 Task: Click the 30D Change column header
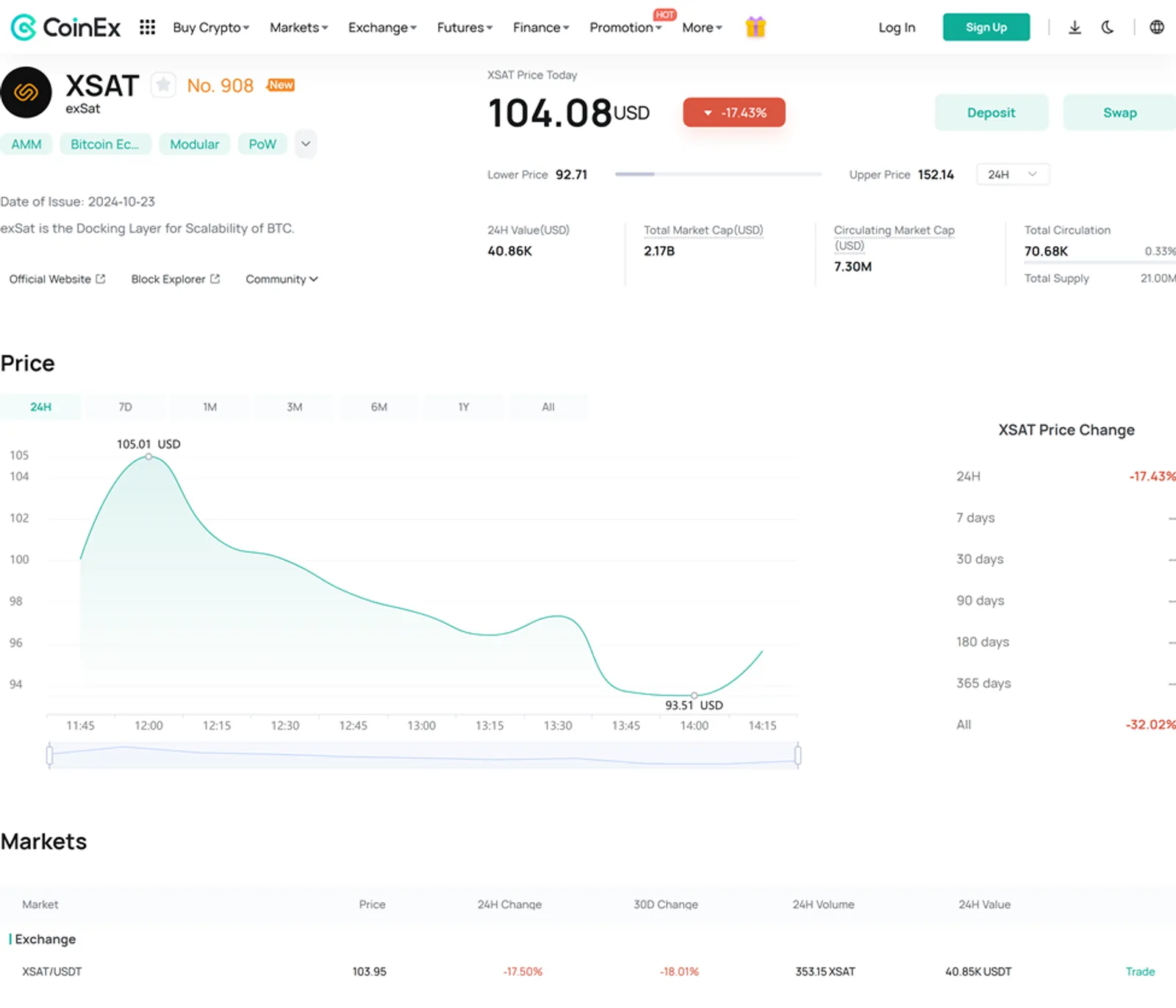666,904
